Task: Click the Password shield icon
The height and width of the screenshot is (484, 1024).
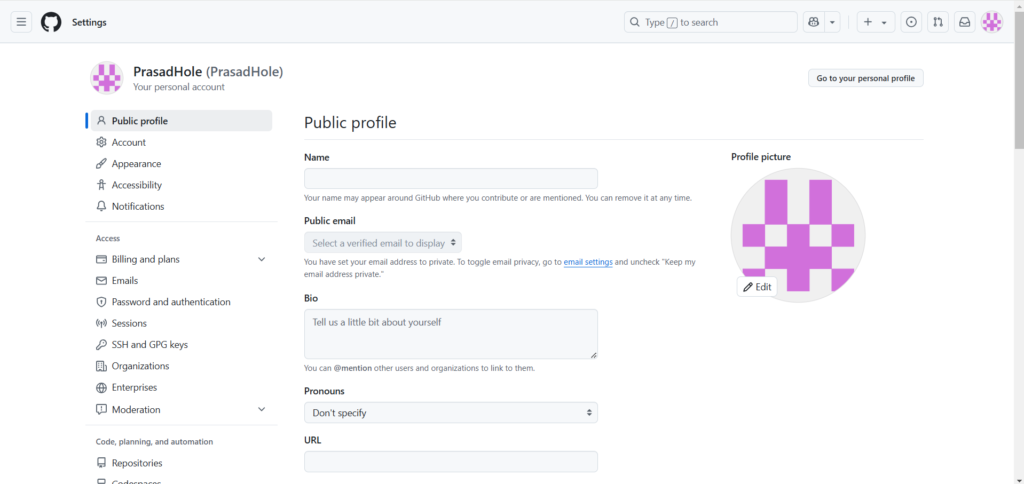Action: (101, 302)
